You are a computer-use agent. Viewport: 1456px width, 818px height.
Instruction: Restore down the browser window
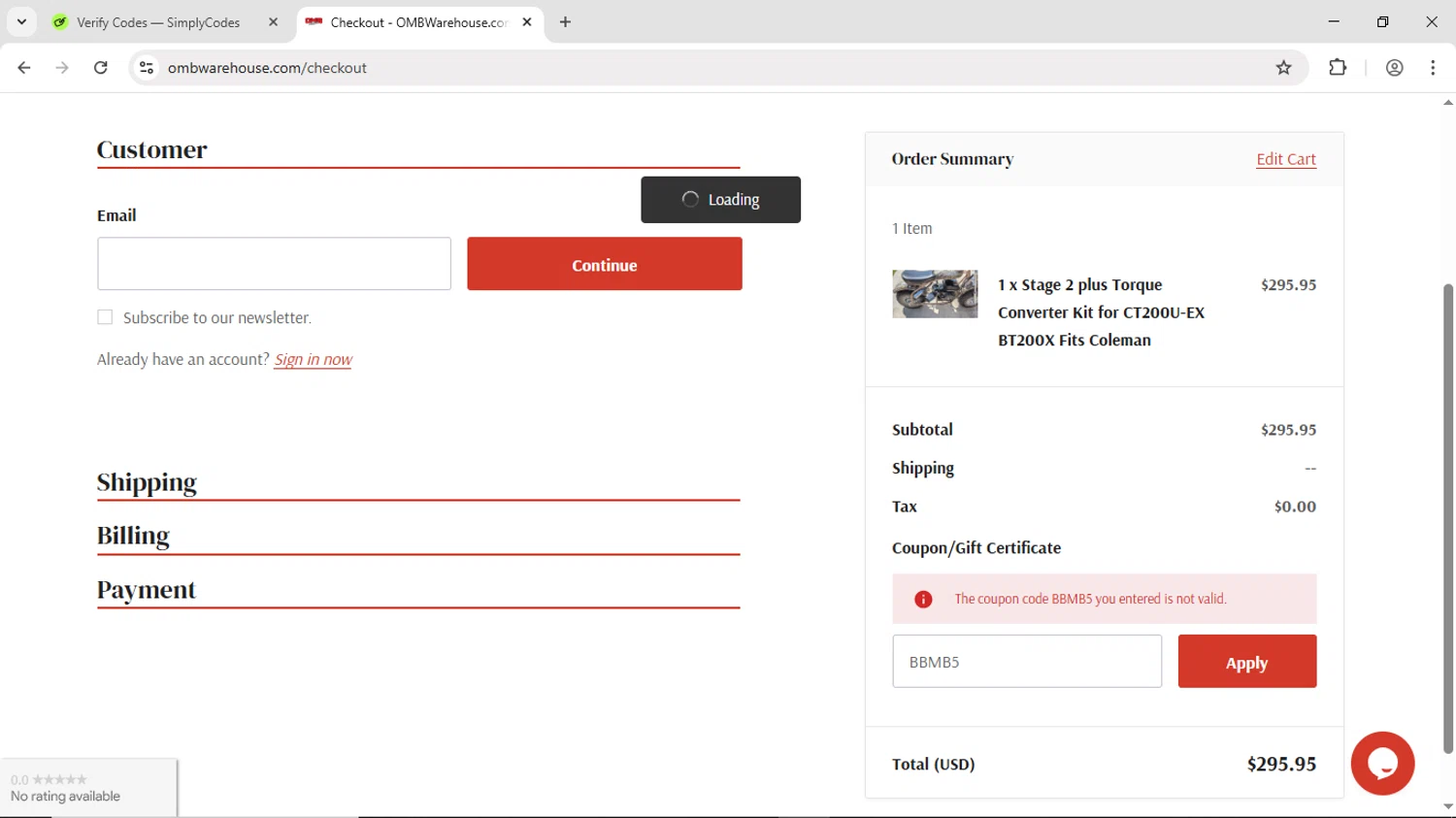click(x=1382, y=21)
